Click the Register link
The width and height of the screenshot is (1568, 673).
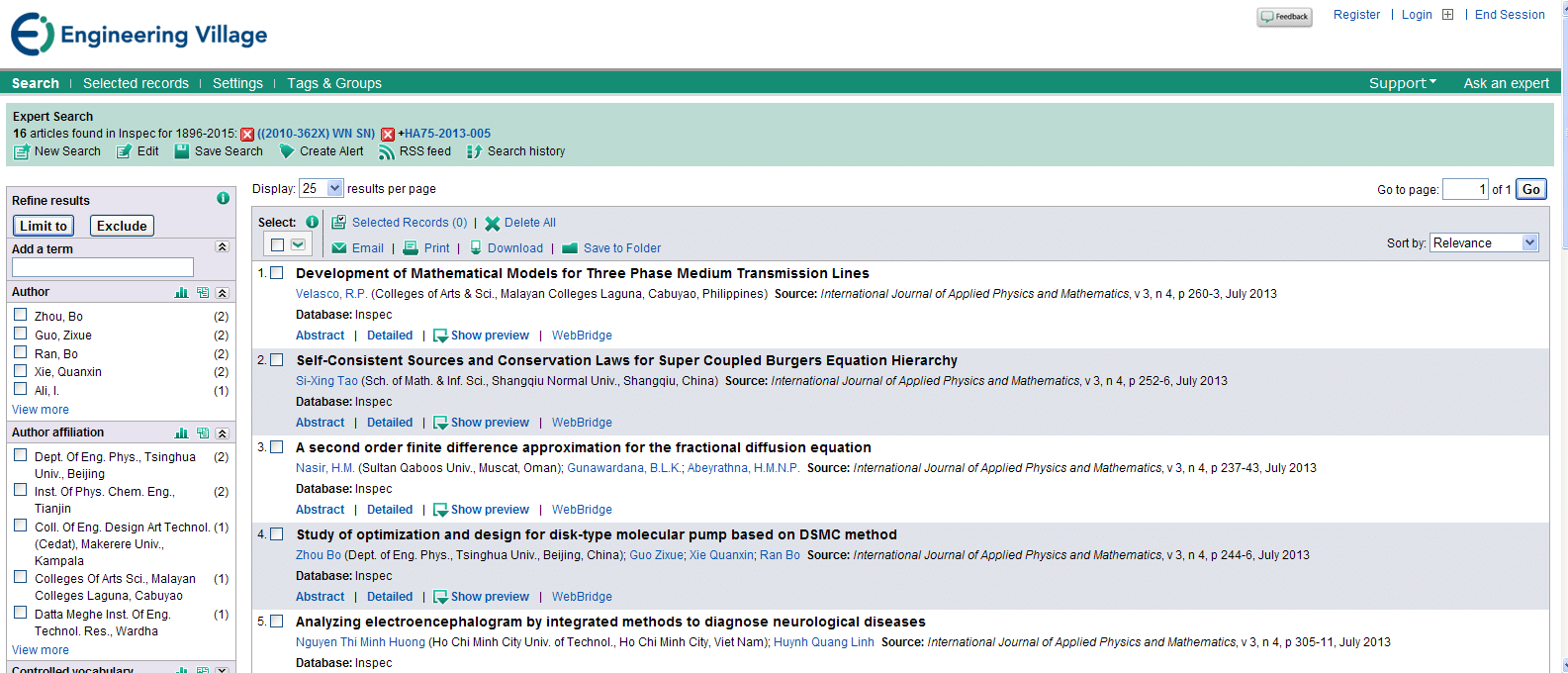[x=1356, y=15]
